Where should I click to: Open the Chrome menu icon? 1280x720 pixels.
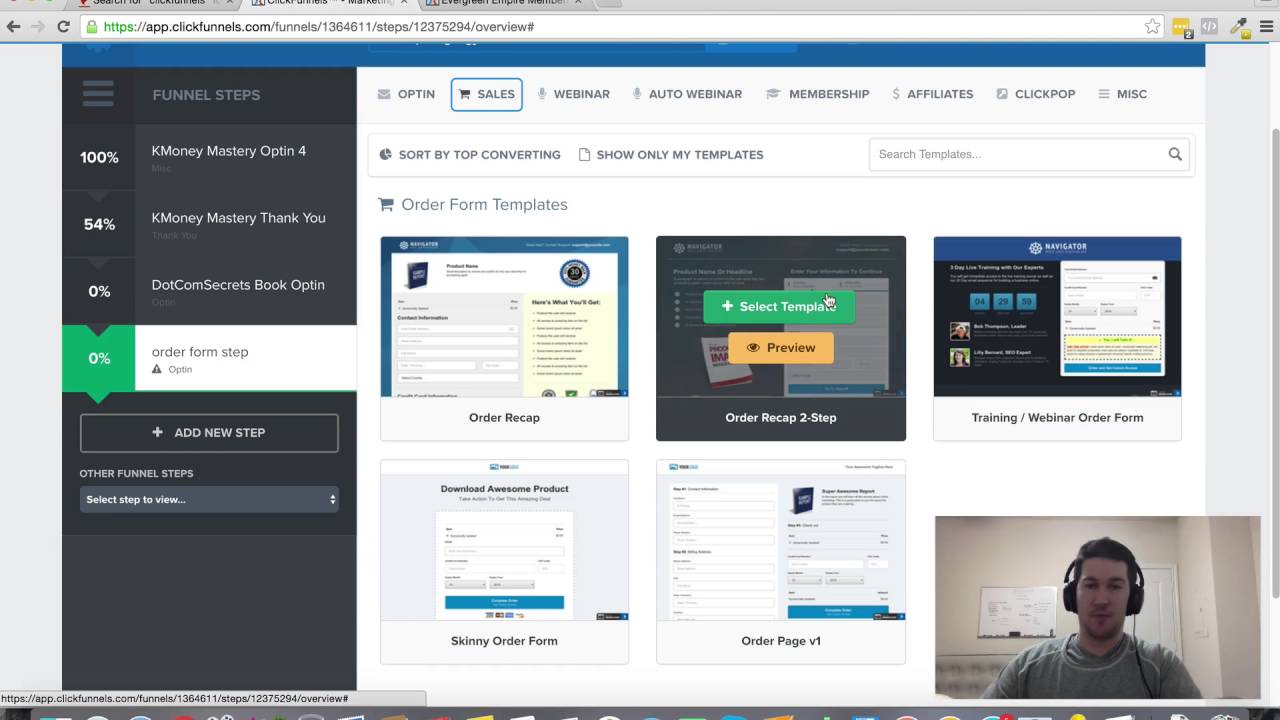(1265, 27)
